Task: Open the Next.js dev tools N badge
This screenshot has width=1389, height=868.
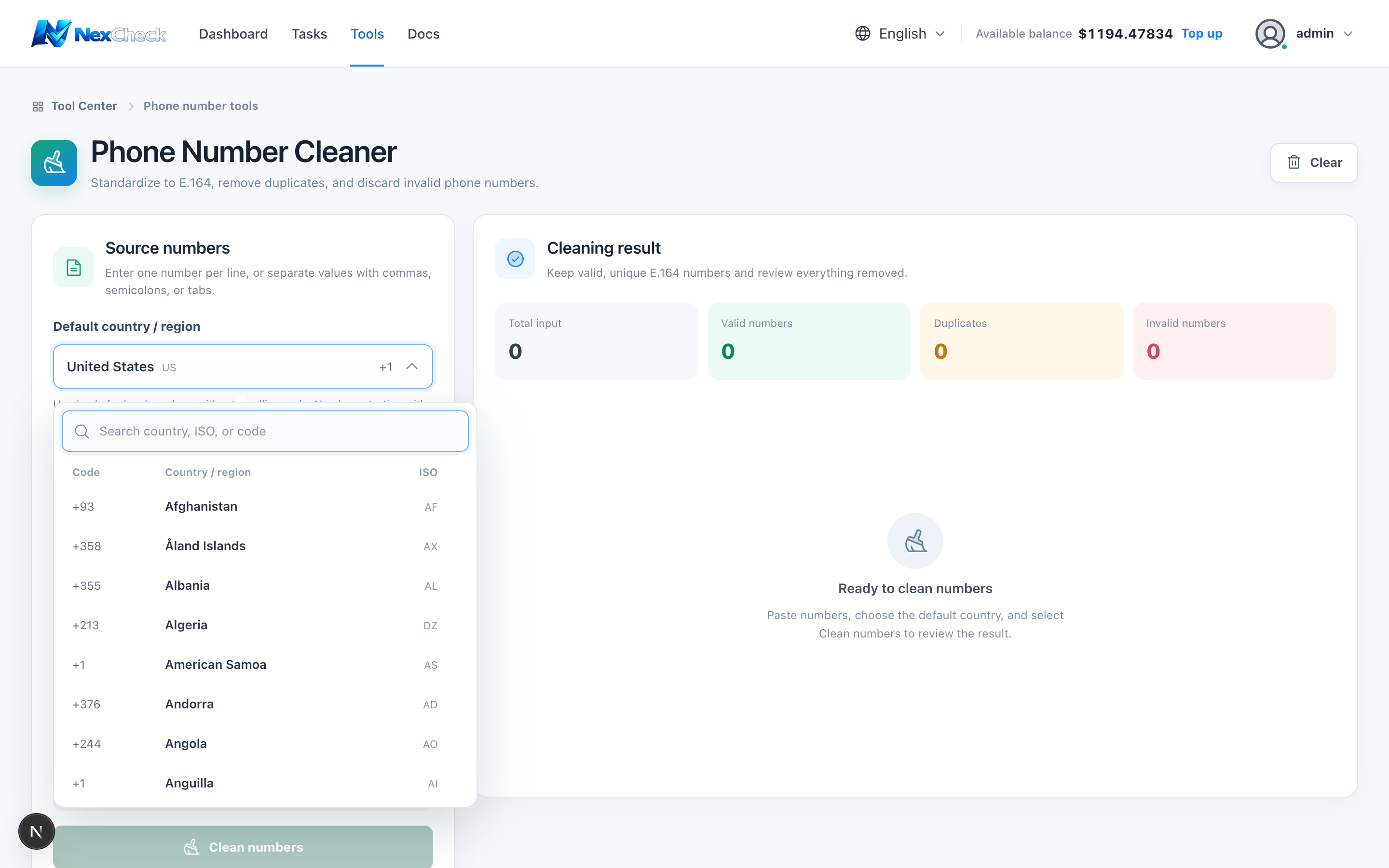Action: coord(36,831)
